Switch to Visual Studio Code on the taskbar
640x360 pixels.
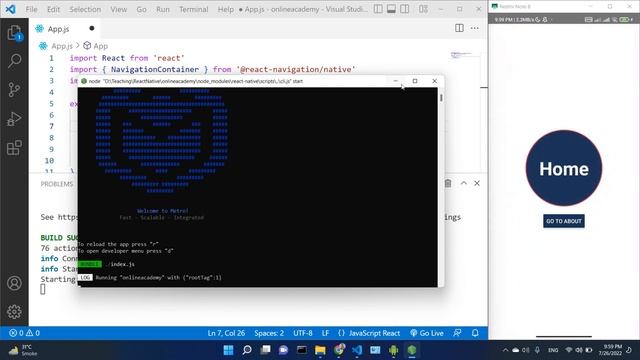click(357, 350)
